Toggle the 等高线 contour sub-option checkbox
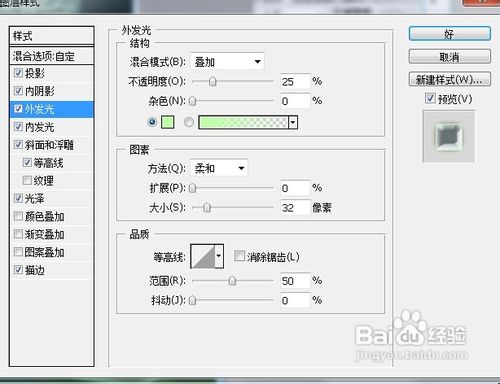Viewport: 500px width, 384px height. point(27,163)
